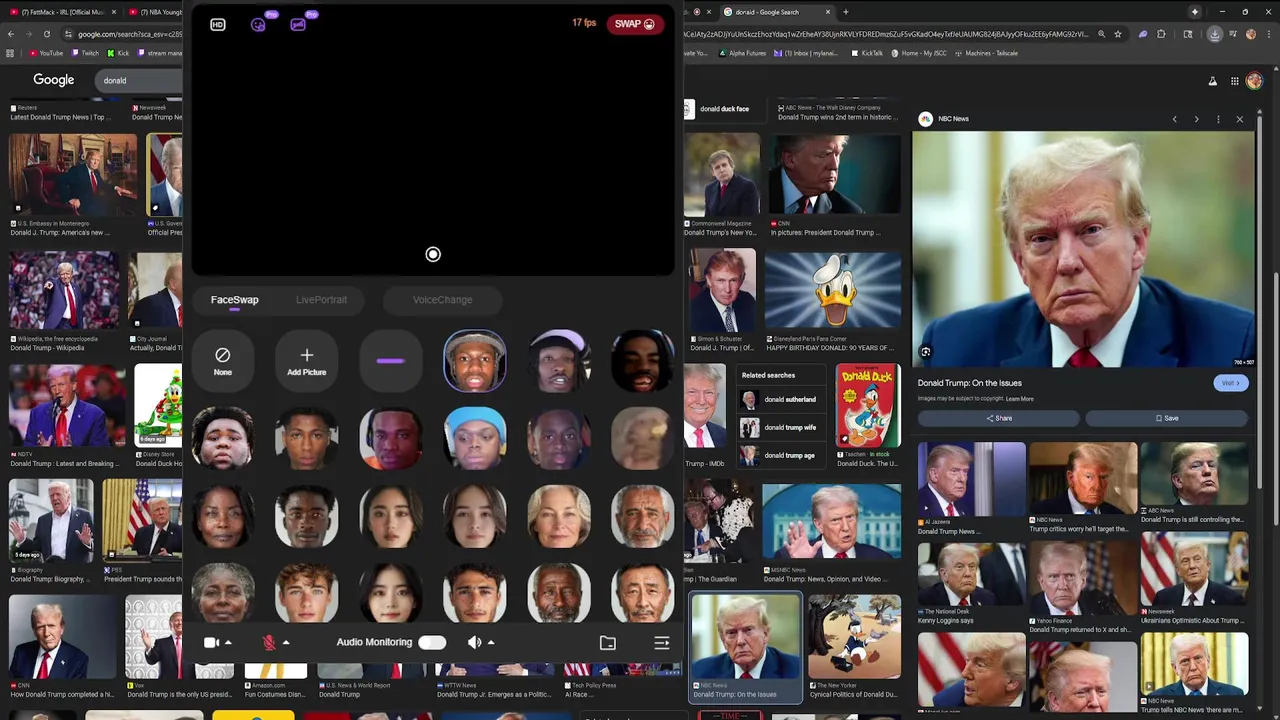The image size is (1280, 720).
Task: Open the Pro face enhancement icon
Action: tap(258, 23)
